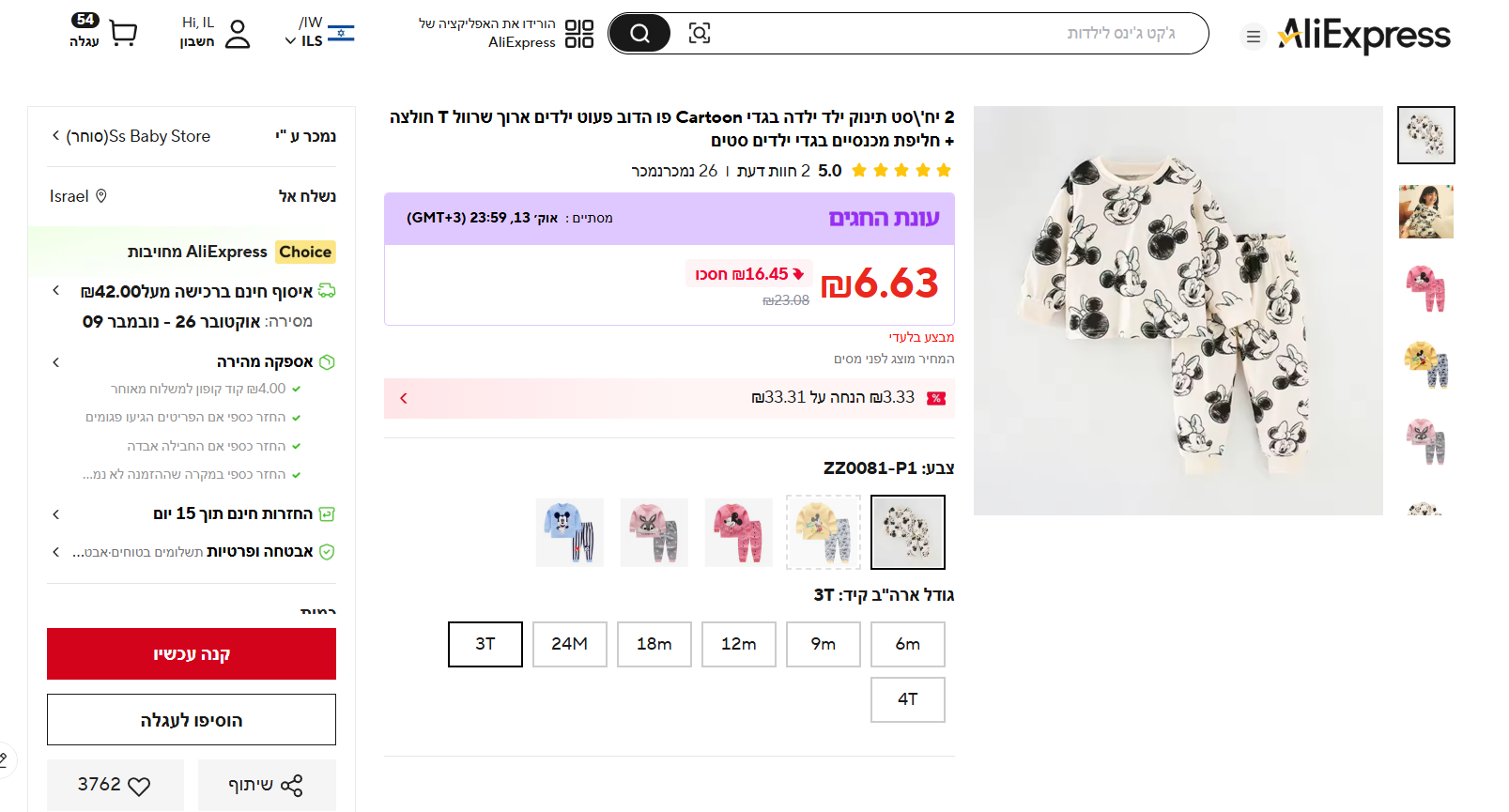The width and height of the screenshot is (1509, 812).
Task: Search by image camera icon
Action: (x=700, y=34)
